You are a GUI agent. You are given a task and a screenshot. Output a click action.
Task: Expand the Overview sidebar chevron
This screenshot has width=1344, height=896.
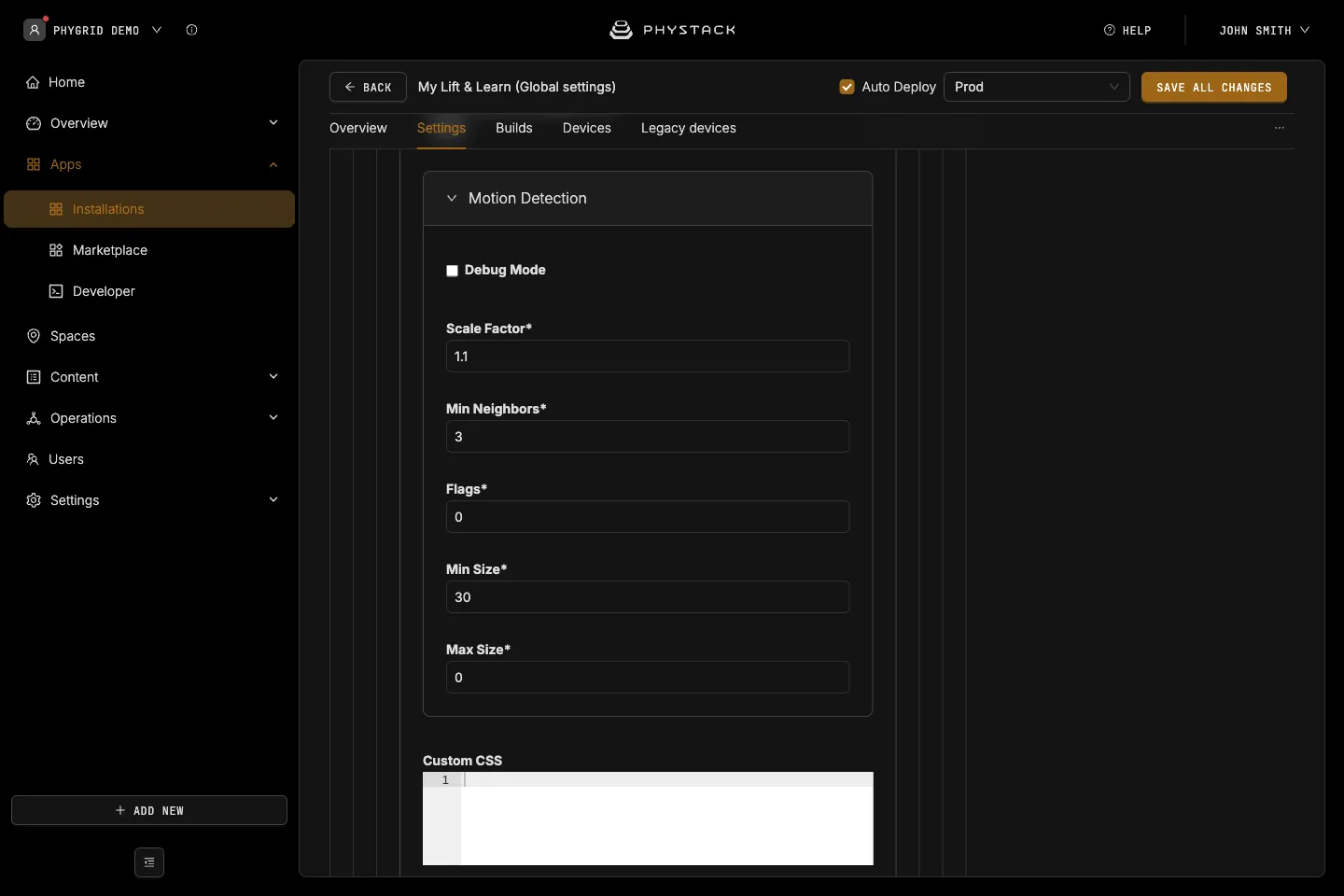273,122
